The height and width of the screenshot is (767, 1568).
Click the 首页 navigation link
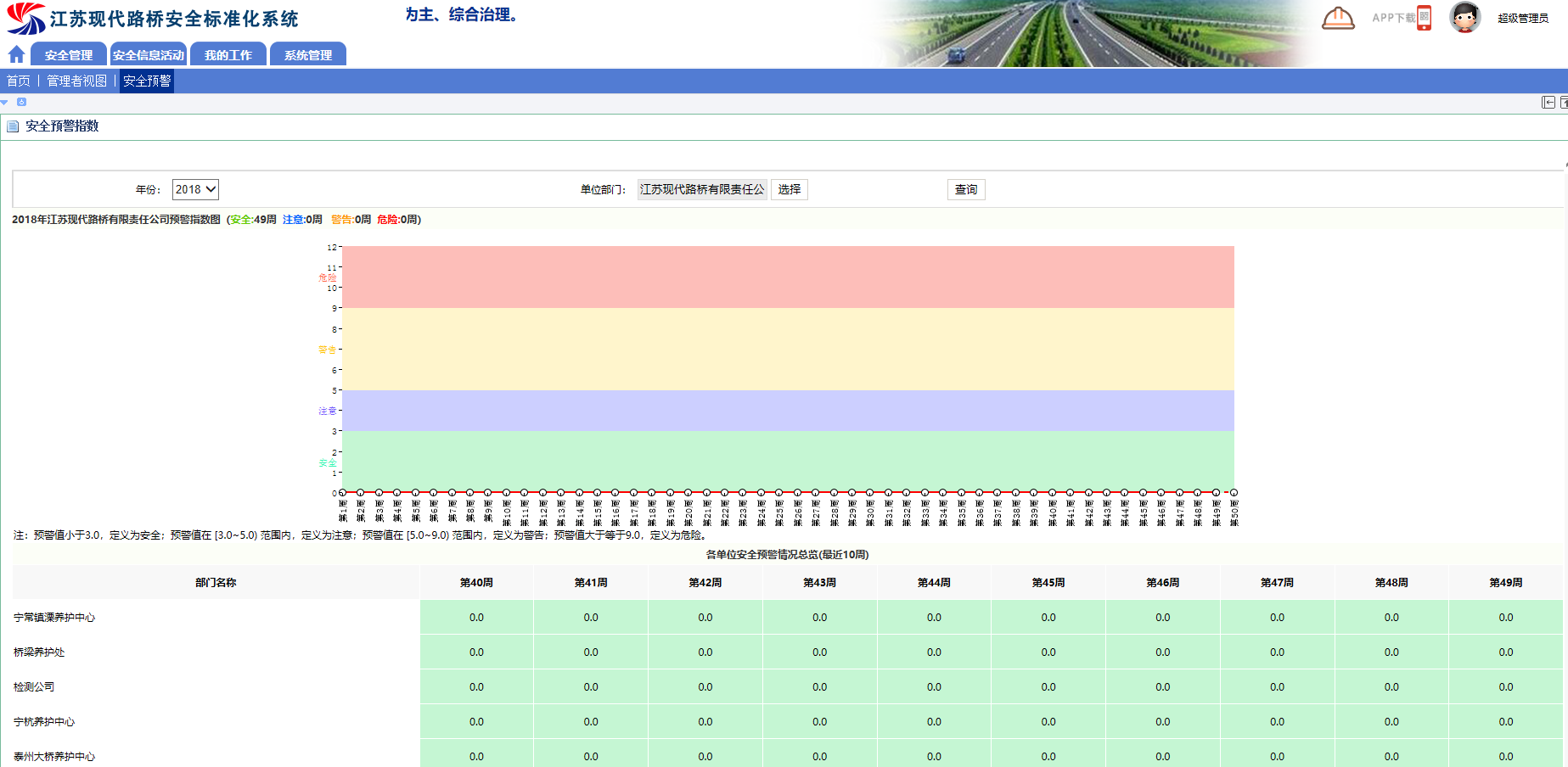[19, 81]
